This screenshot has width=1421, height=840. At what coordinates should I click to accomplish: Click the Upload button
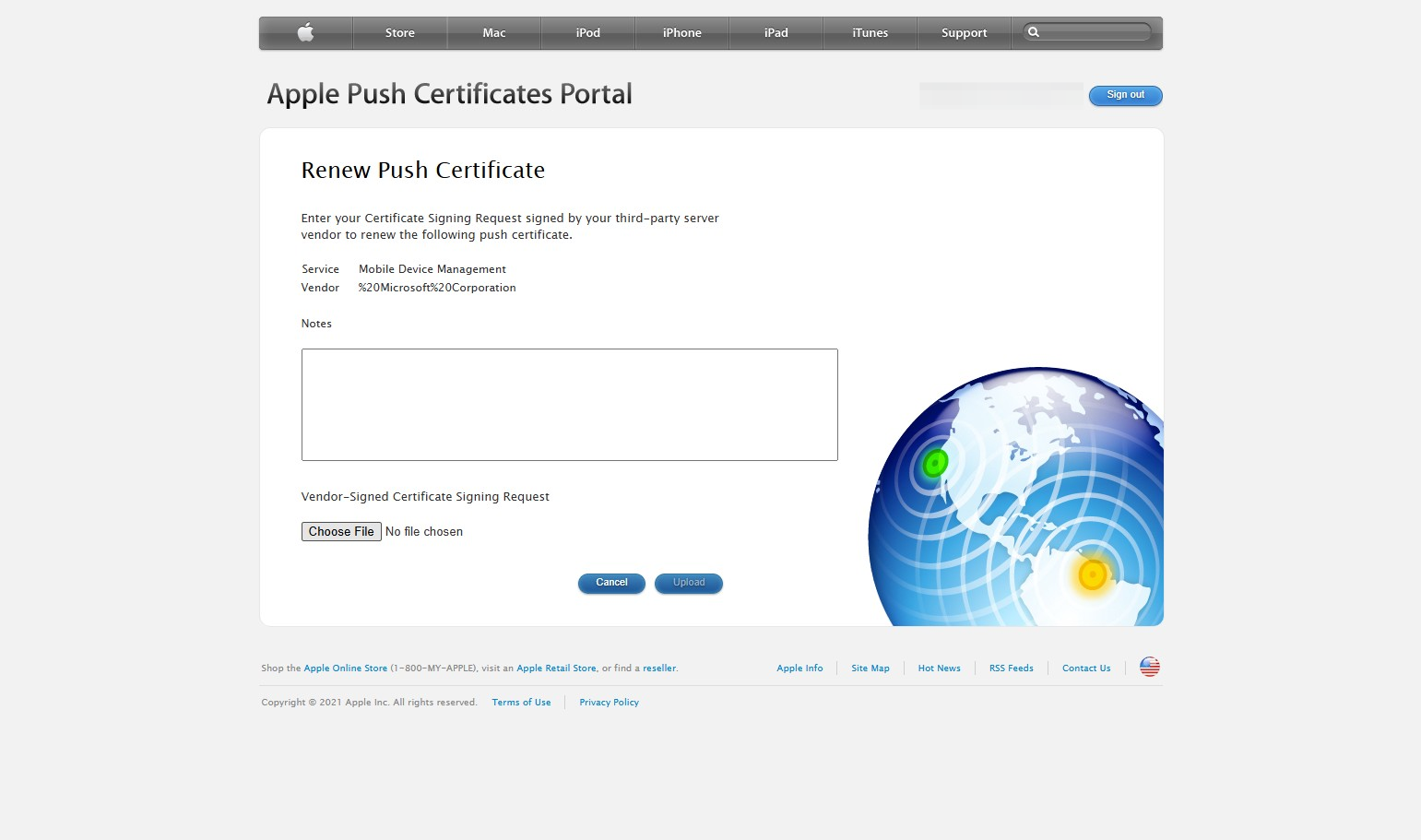click(689, 583)
